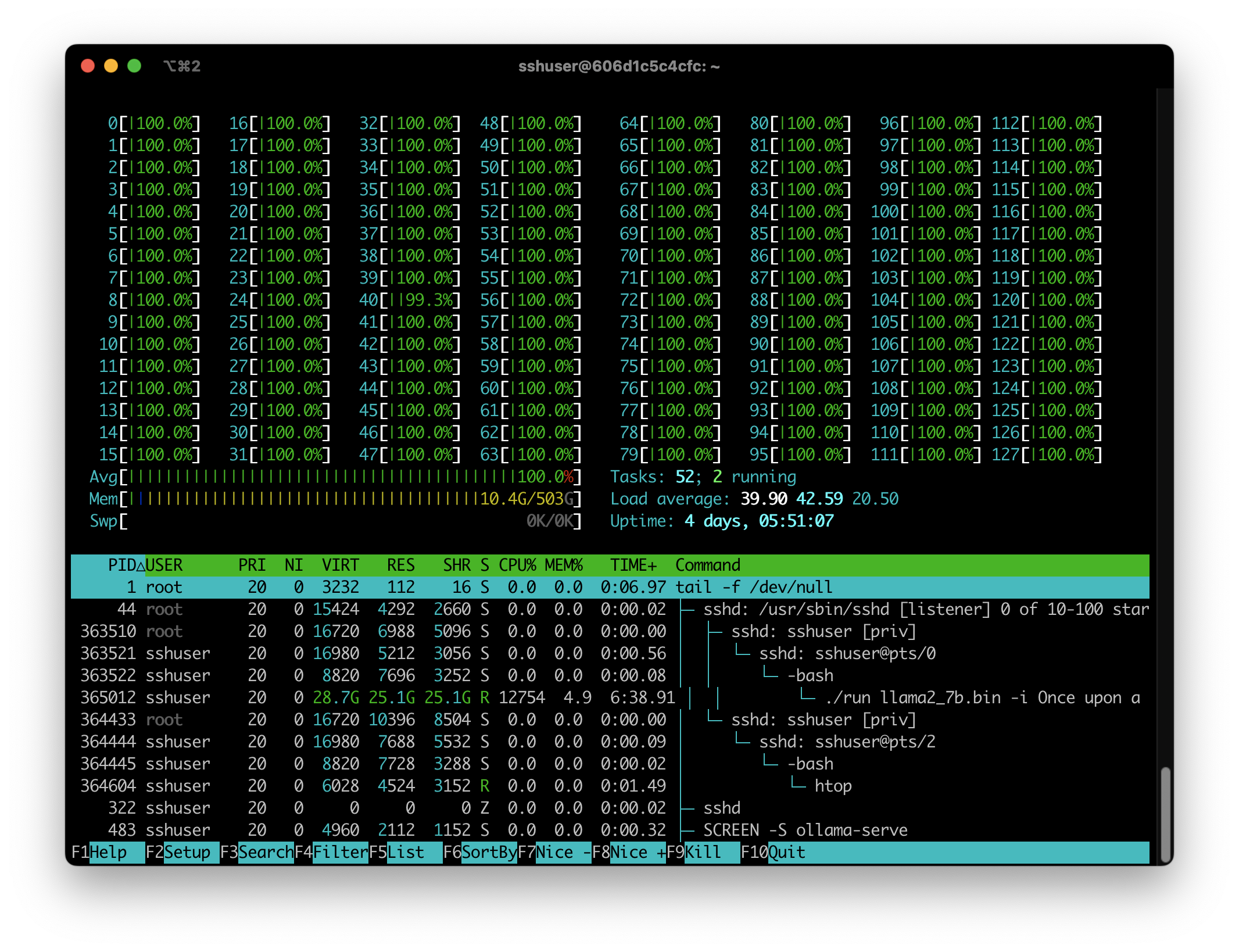Click the 6:38.91 TIME+ value cell

tap(643, 697)
